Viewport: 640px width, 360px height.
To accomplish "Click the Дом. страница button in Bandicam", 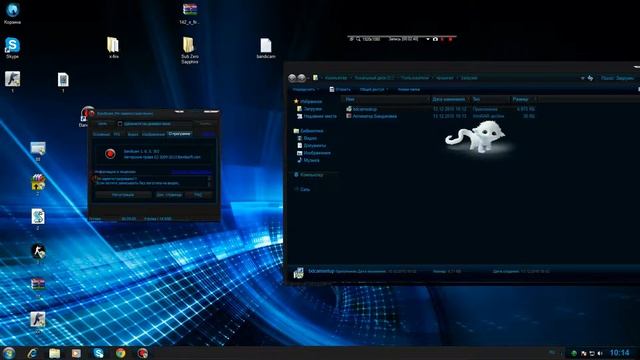I will [169, 195].
